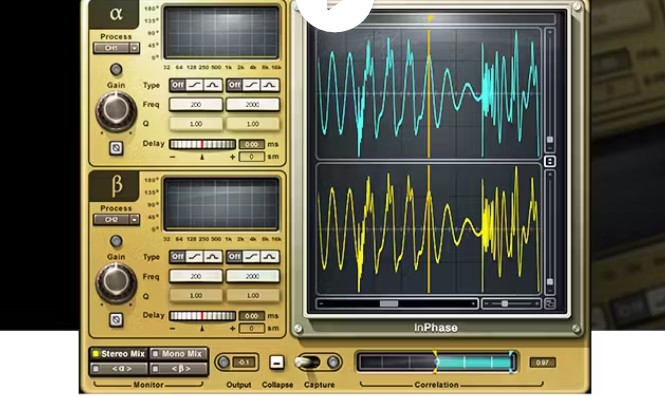Select bell filter type for beta first filter
Image resolution: width=665 pixels, height=397 pixels.
click(x=213, y=257)
